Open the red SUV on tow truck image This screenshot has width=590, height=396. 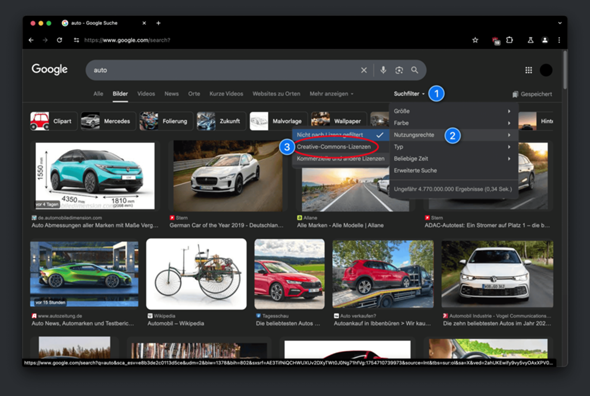click(x=383, y=274)
